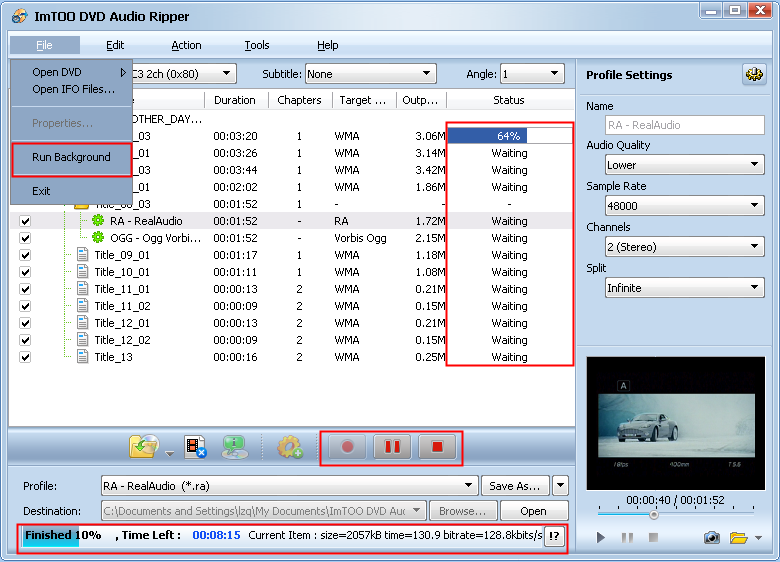The image size is (780, 562).
Task: Open the snapshot folder icon
Action: click(738, 538)
